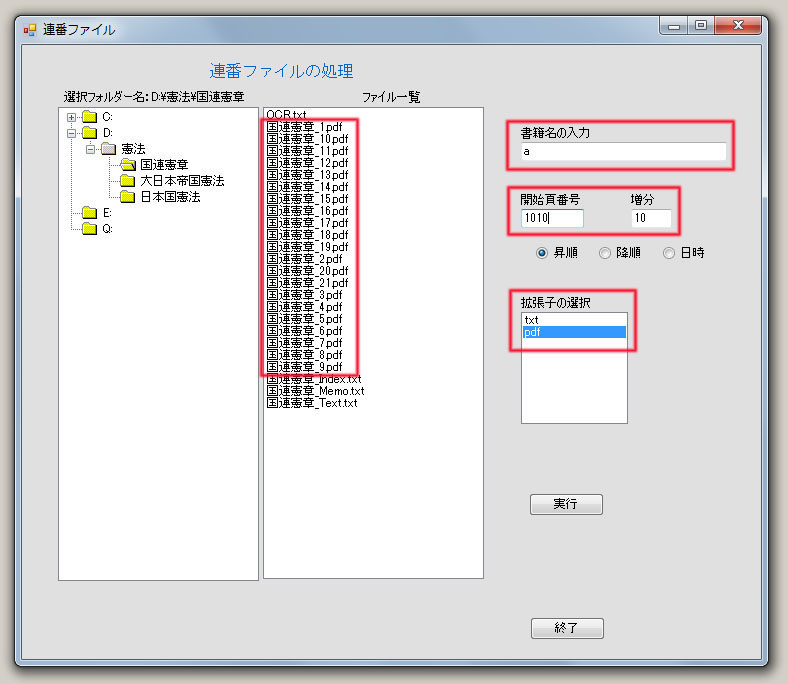This screenshot has height=684, width=788.
Task: Select file 国連憲章_19.pdf
Action: pos(307,247)
